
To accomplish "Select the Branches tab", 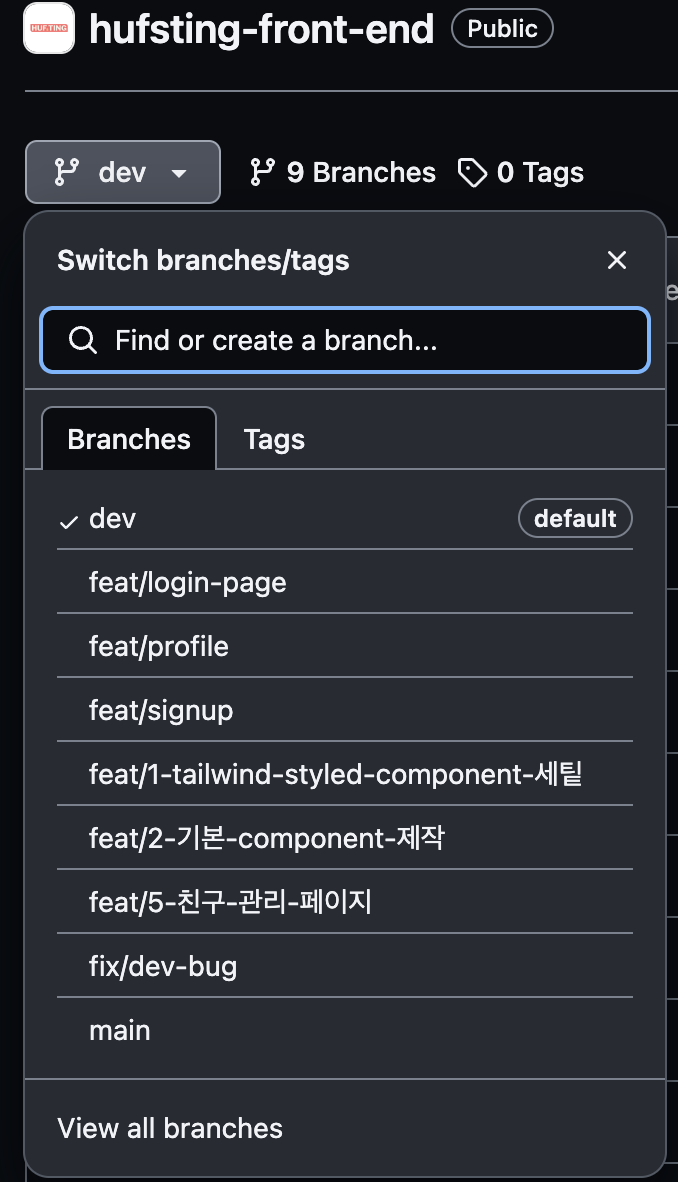I will point(128,438).
